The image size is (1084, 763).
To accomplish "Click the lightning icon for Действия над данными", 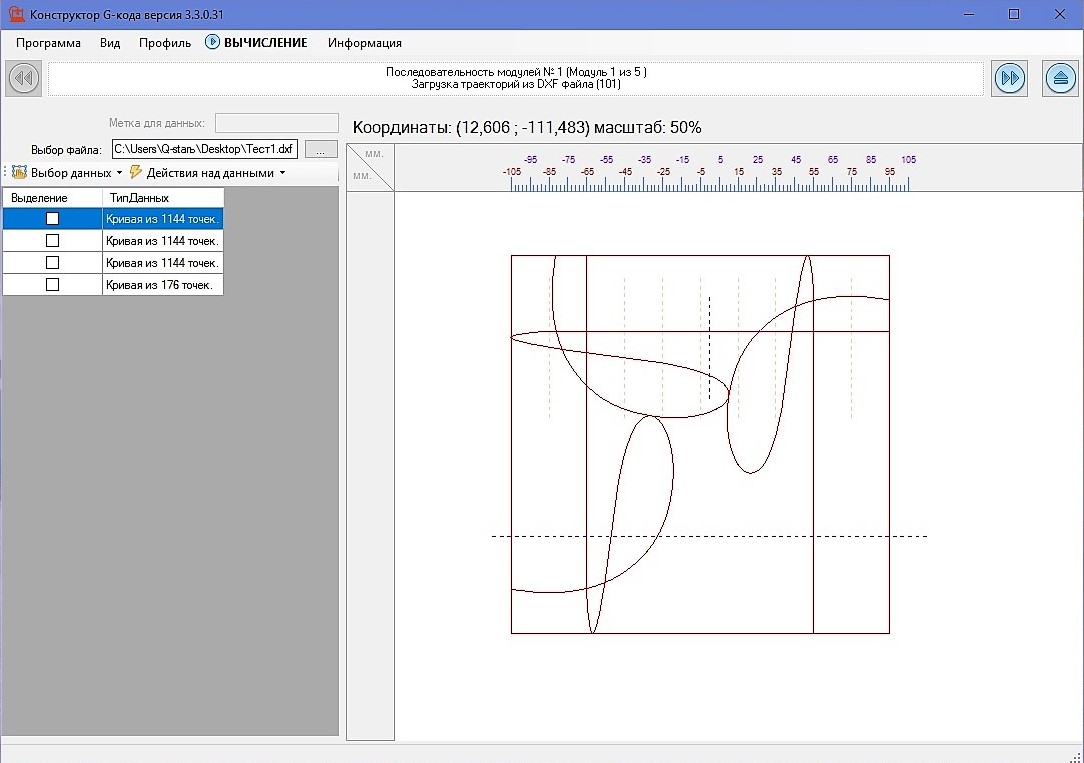I will point(136,172).
